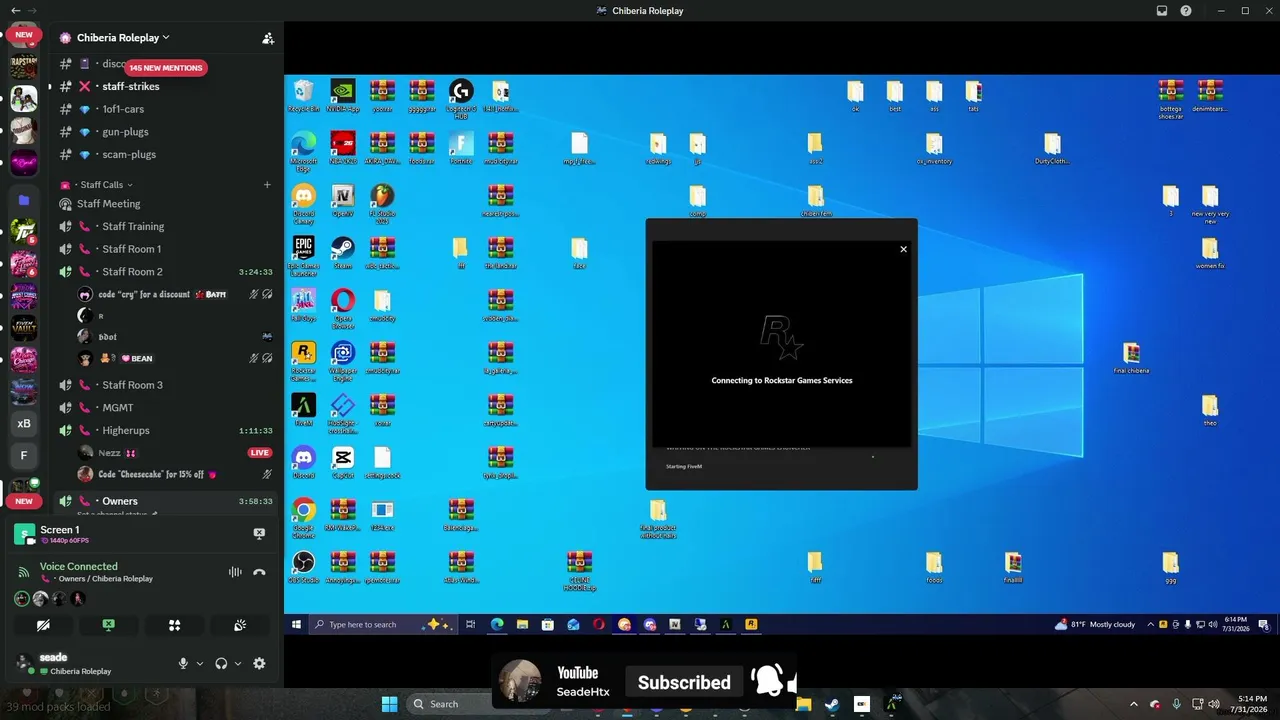Select the OpenIV desktop shortcut

(x=342, y=200)
